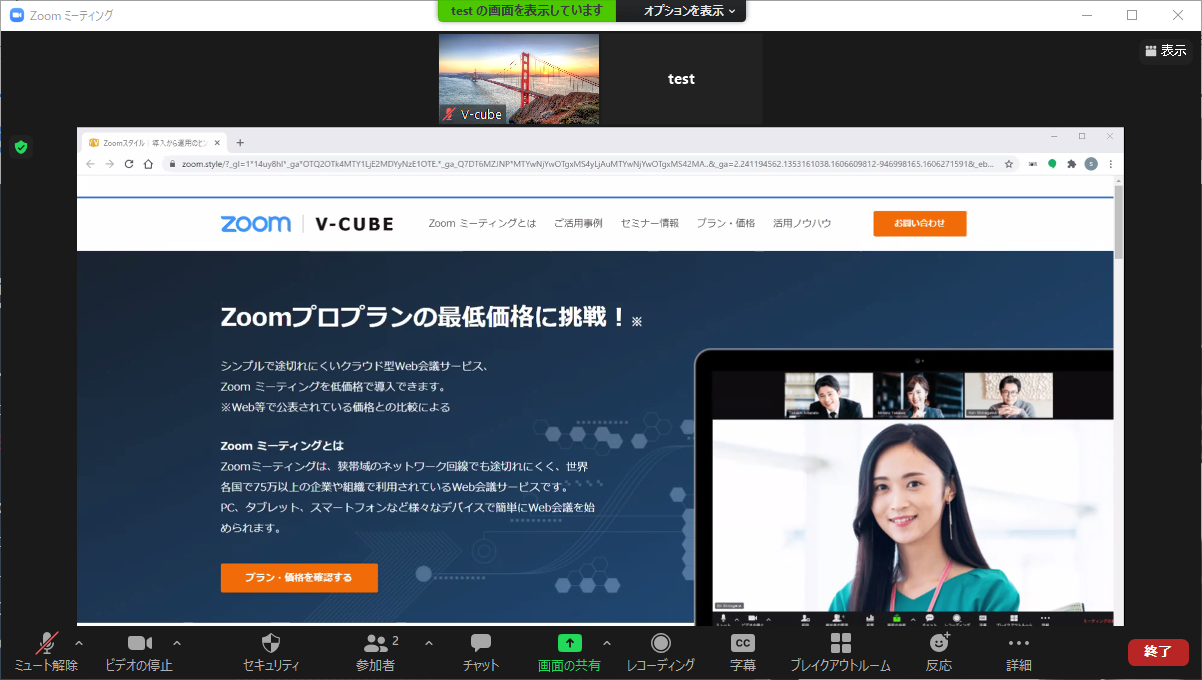Toggle 字幕 closed captions
Screen dimensions: 1202x680
pos(742,652)
